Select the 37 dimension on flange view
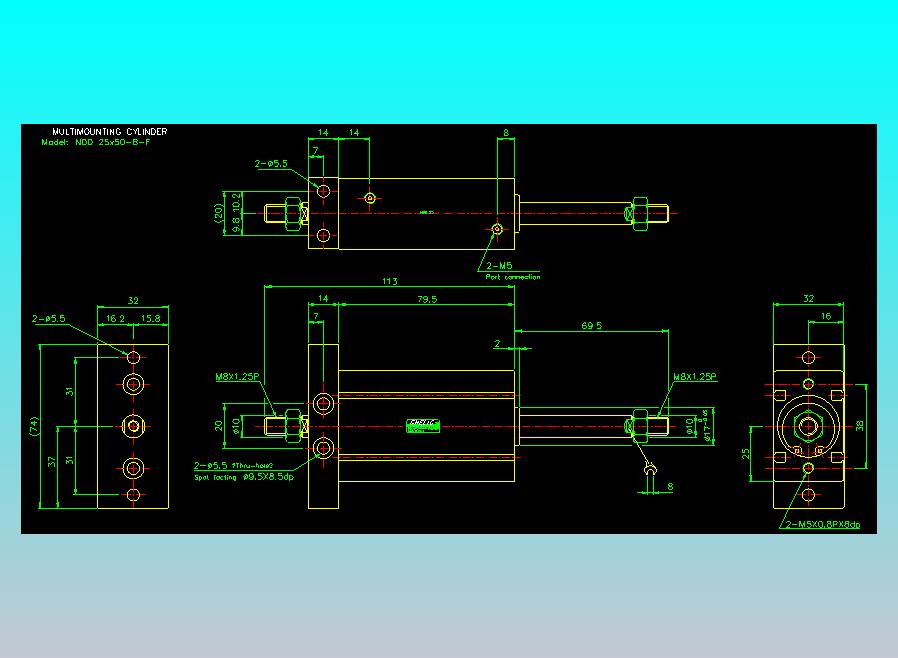The width and height of the screenshot is (898, 658). 52,462
